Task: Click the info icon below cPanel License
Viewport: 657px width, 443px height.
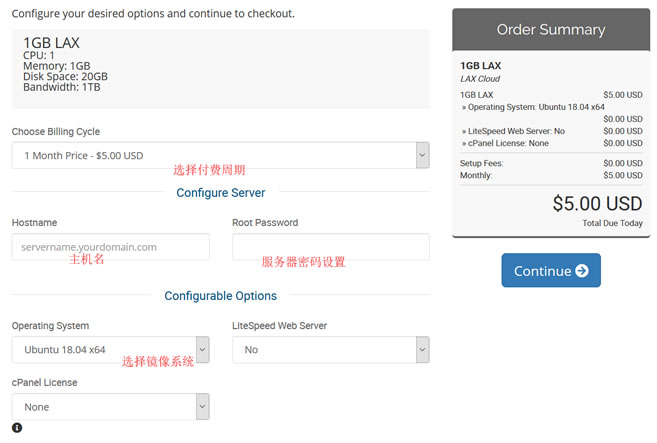Action: [x=17, y=428]
